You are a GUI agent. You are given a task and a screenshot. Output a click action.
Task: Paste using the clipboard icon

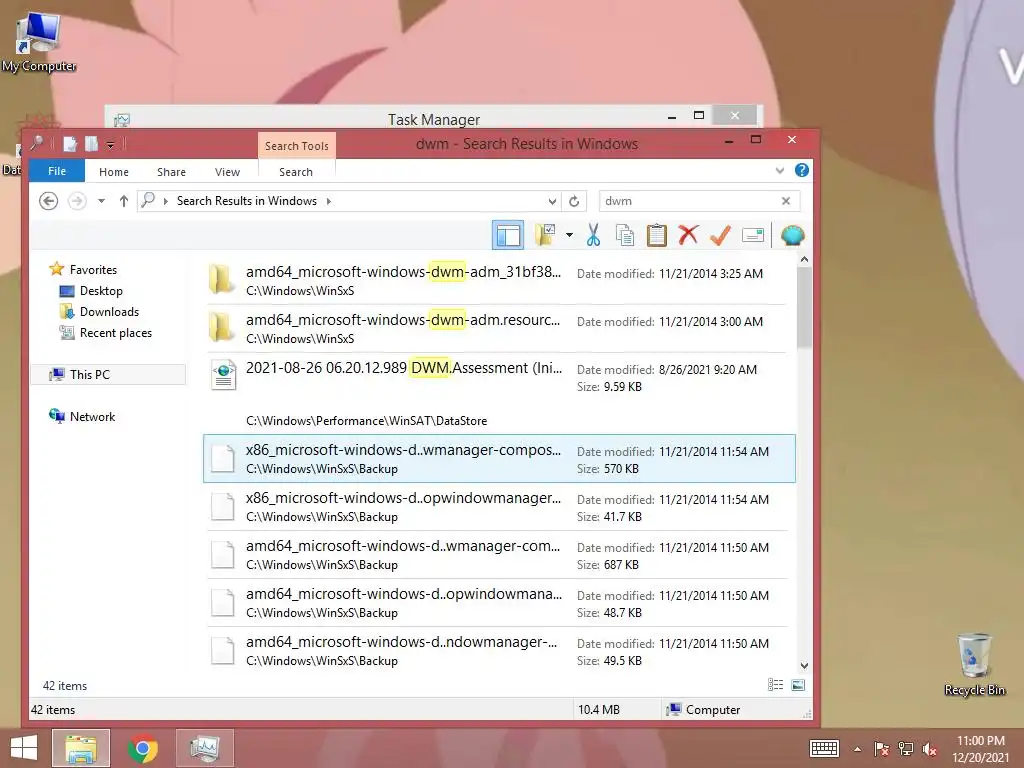click(656, 235)
